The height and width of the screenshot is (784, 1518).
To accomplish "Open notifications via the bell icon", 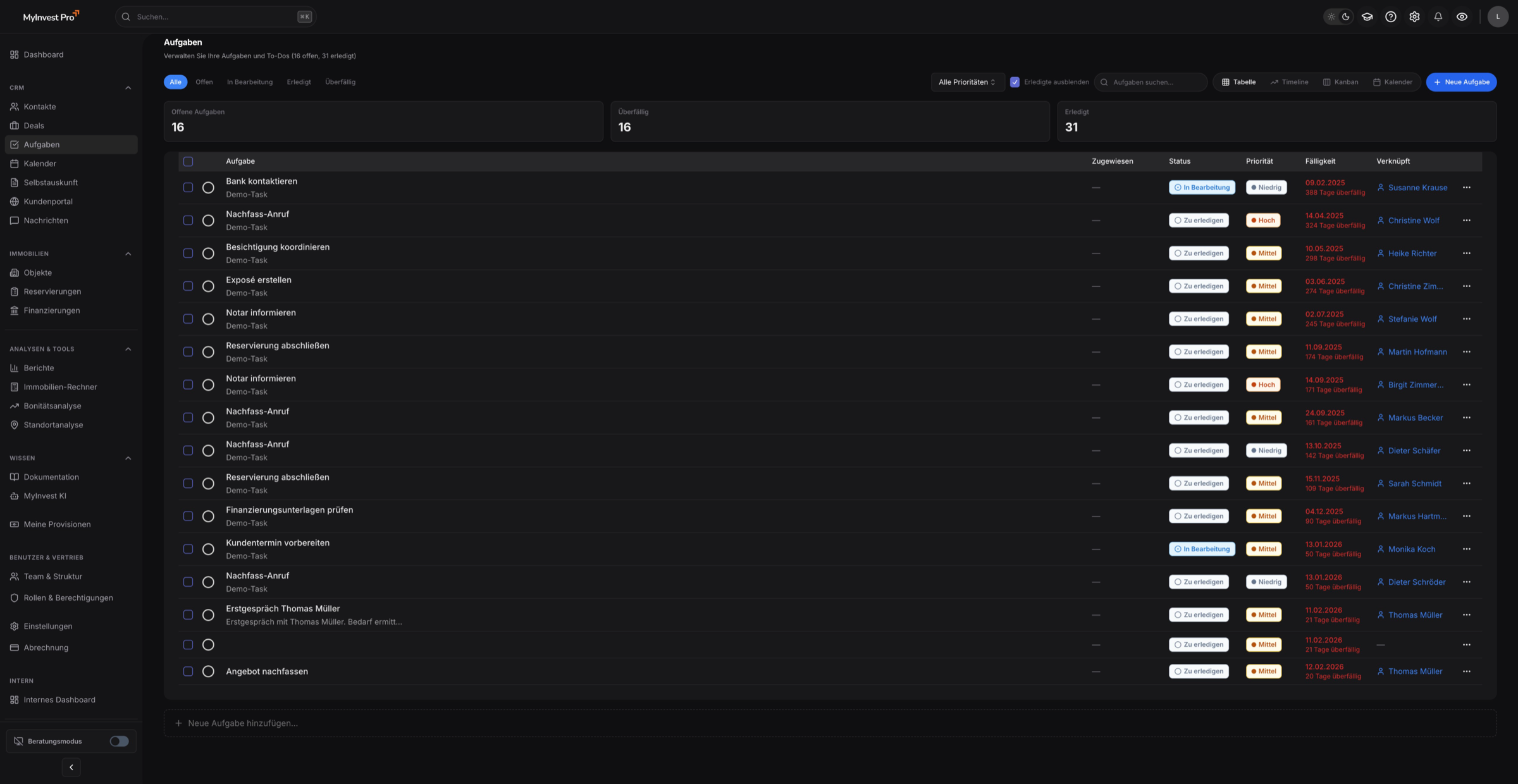I will 1438,16.
